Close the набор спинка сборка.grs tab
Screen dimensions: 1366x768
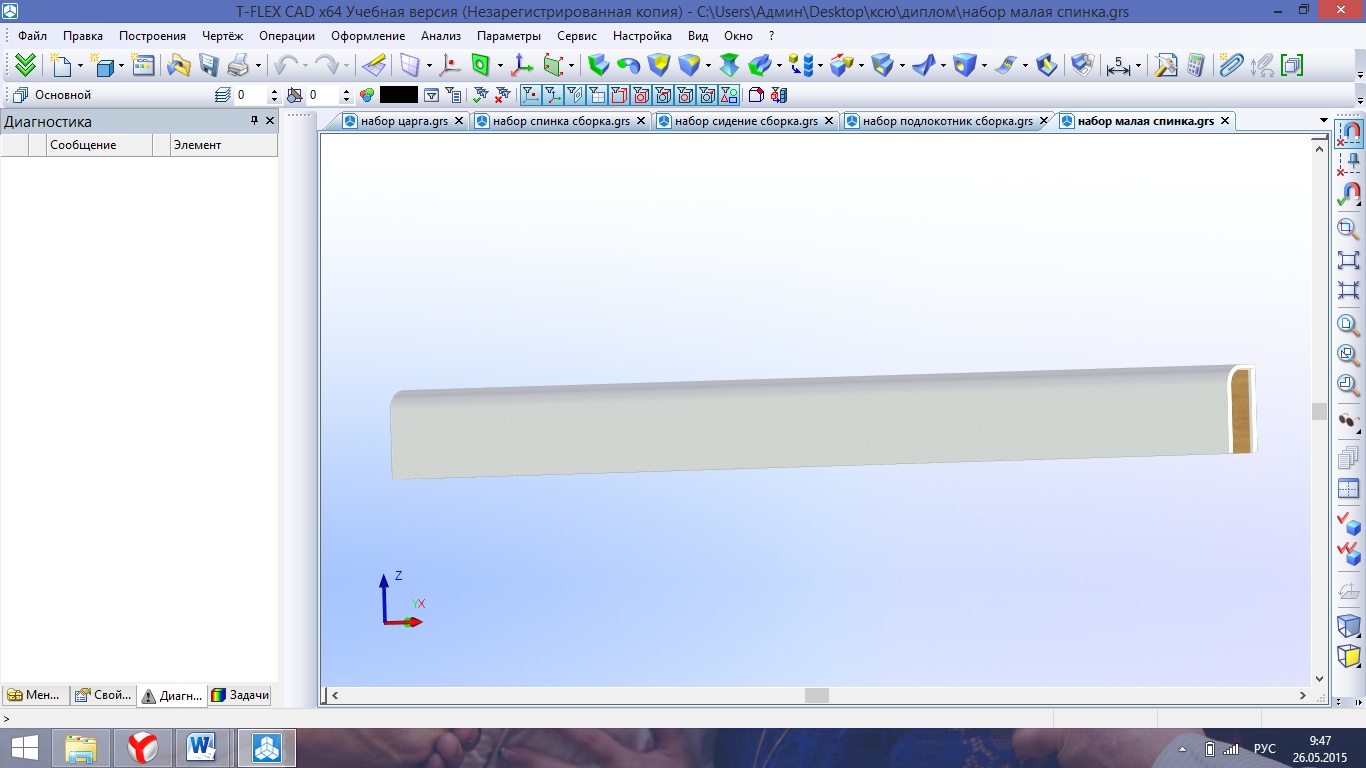point(641,121)
